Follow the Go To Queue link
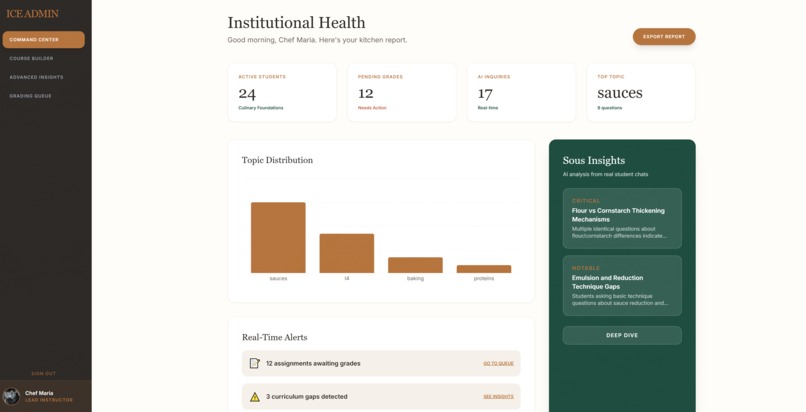The width and height of the screenshot is (806, 412). [498, 363]
